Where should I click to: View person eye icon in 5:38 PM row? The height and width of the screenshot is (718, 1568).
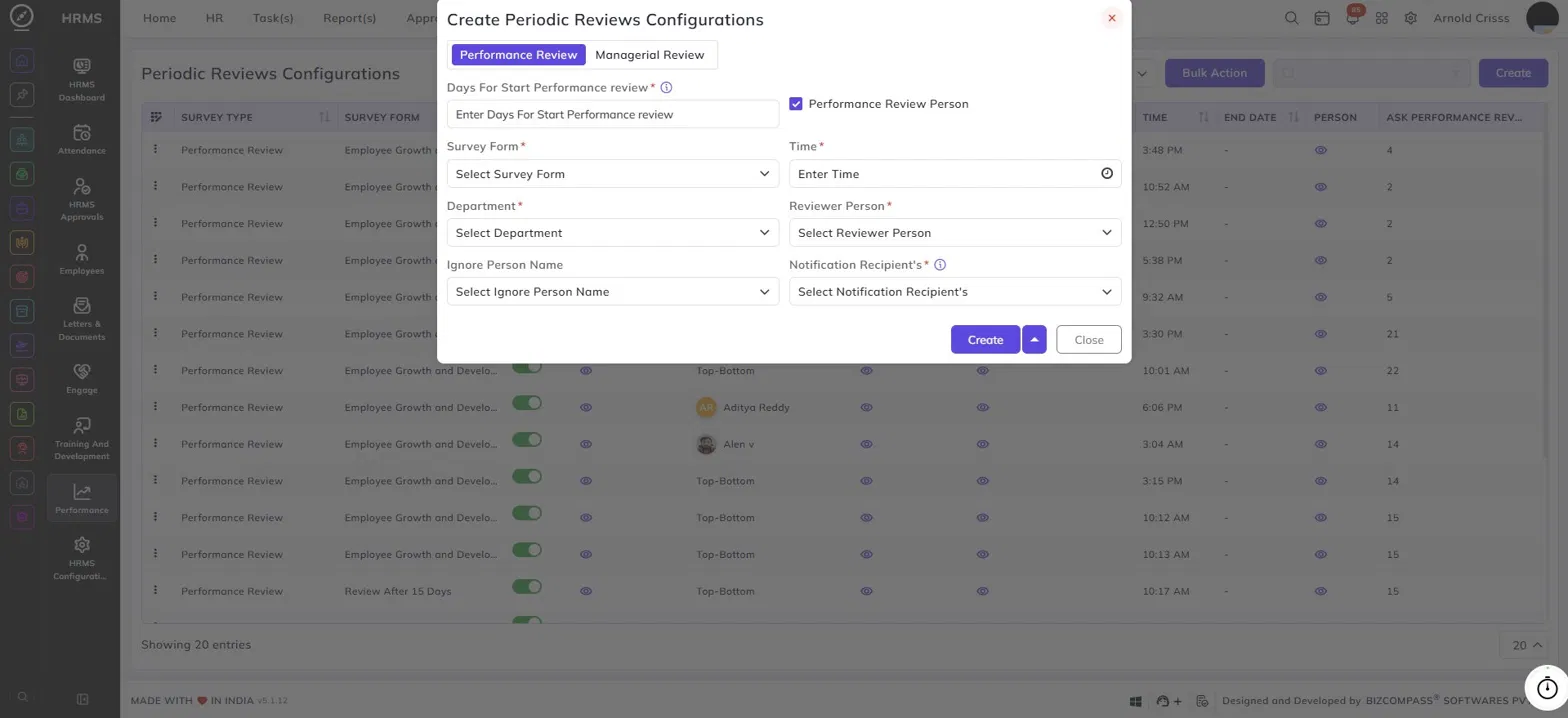(x=1321, y=260)
